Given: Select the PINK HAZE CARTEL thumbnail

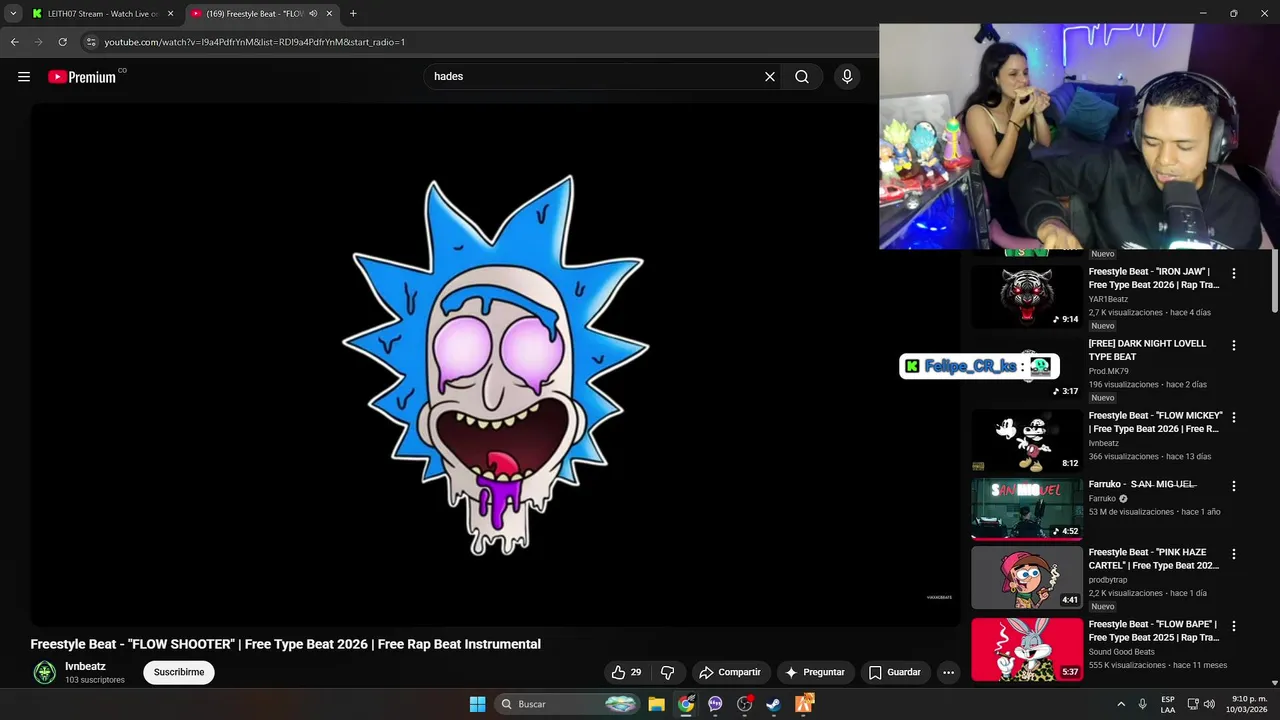Looking at the screenshot, I should (x=1027, y=577).
